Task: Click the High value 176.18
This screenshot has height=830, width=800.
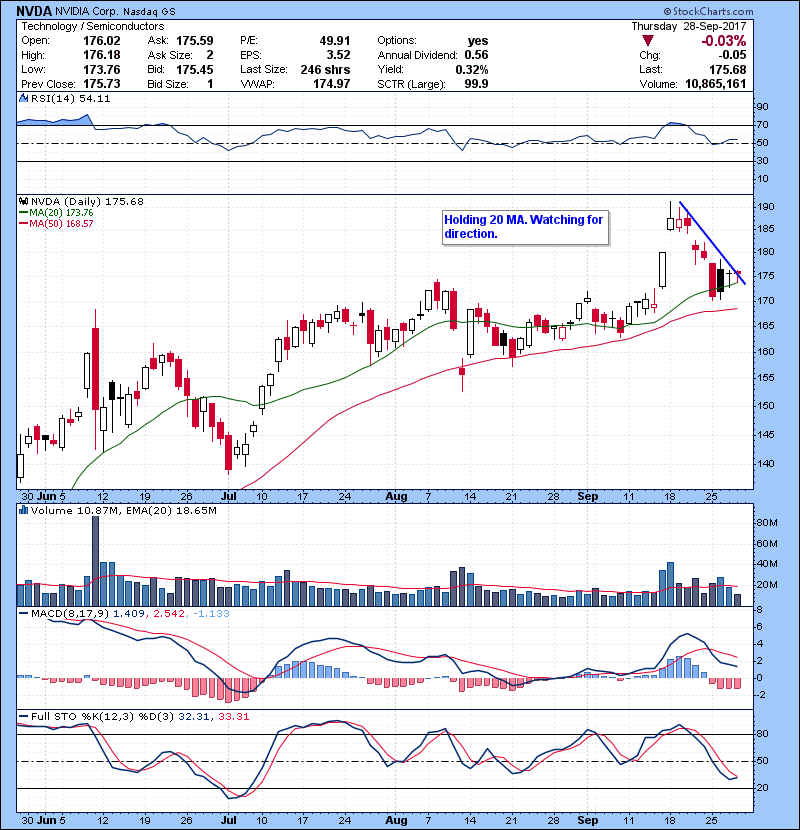Action: (x=102, y=55)
